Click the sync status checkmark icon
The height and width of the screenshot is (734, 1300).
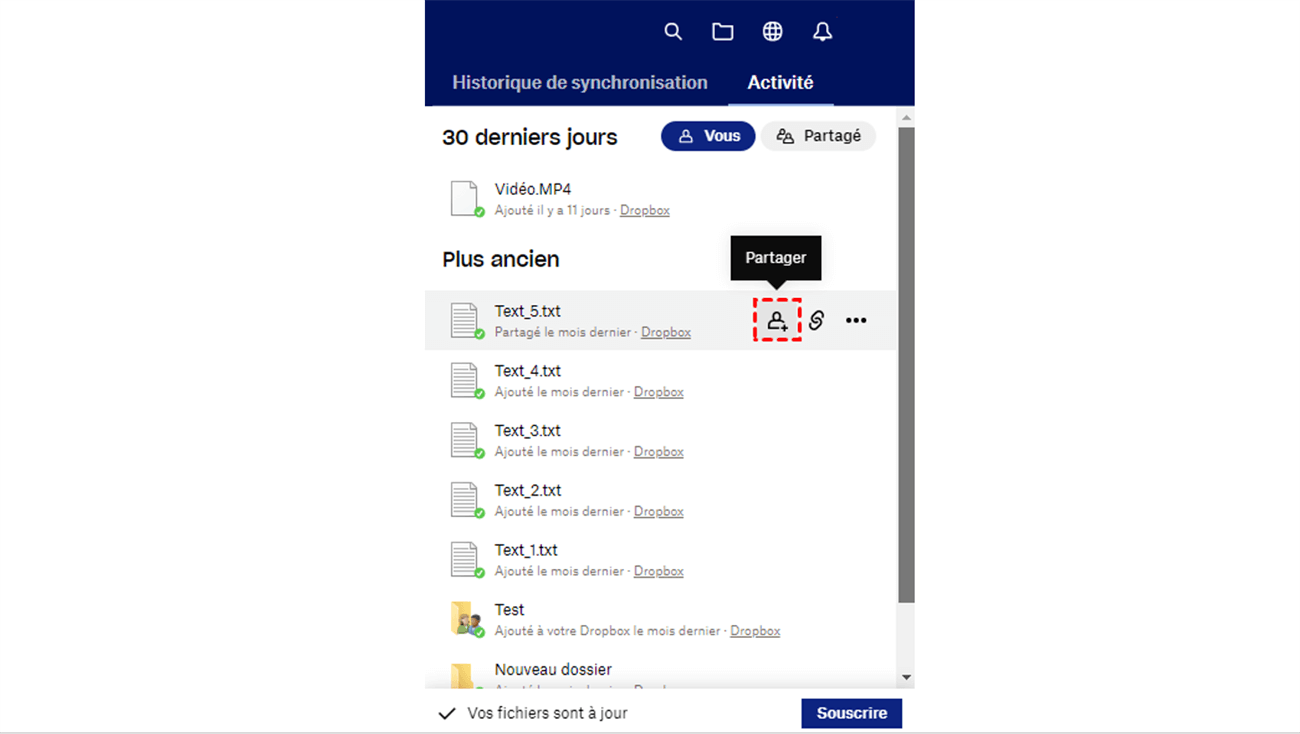pos(447,713)
